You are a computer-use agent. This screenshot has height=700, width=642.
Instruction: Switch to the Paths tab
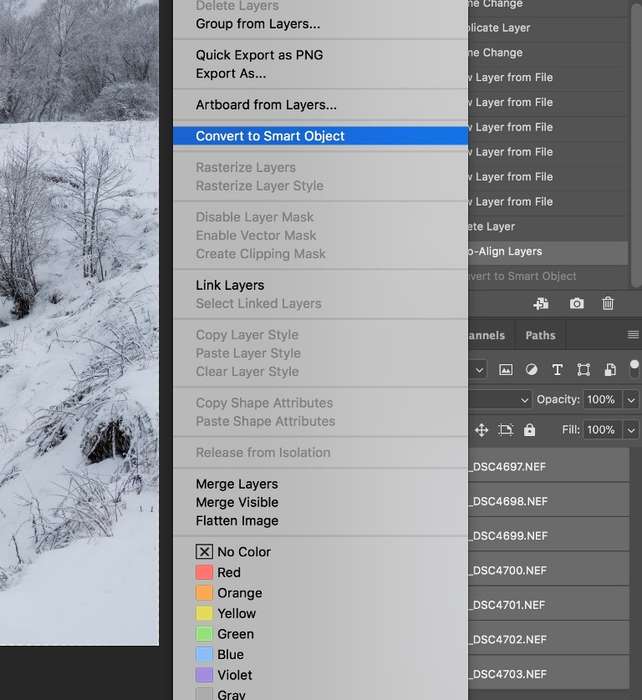pyautogui.click(x=540, y=335)
